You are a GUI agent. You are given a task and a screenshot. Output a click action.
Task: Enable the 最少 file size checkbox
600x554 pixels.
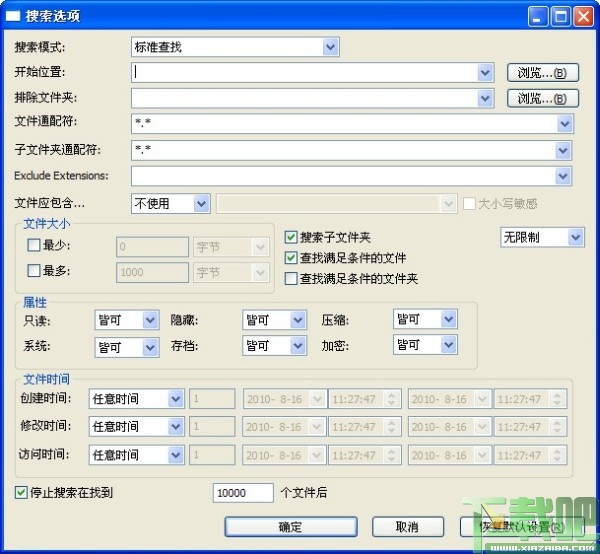34,245
